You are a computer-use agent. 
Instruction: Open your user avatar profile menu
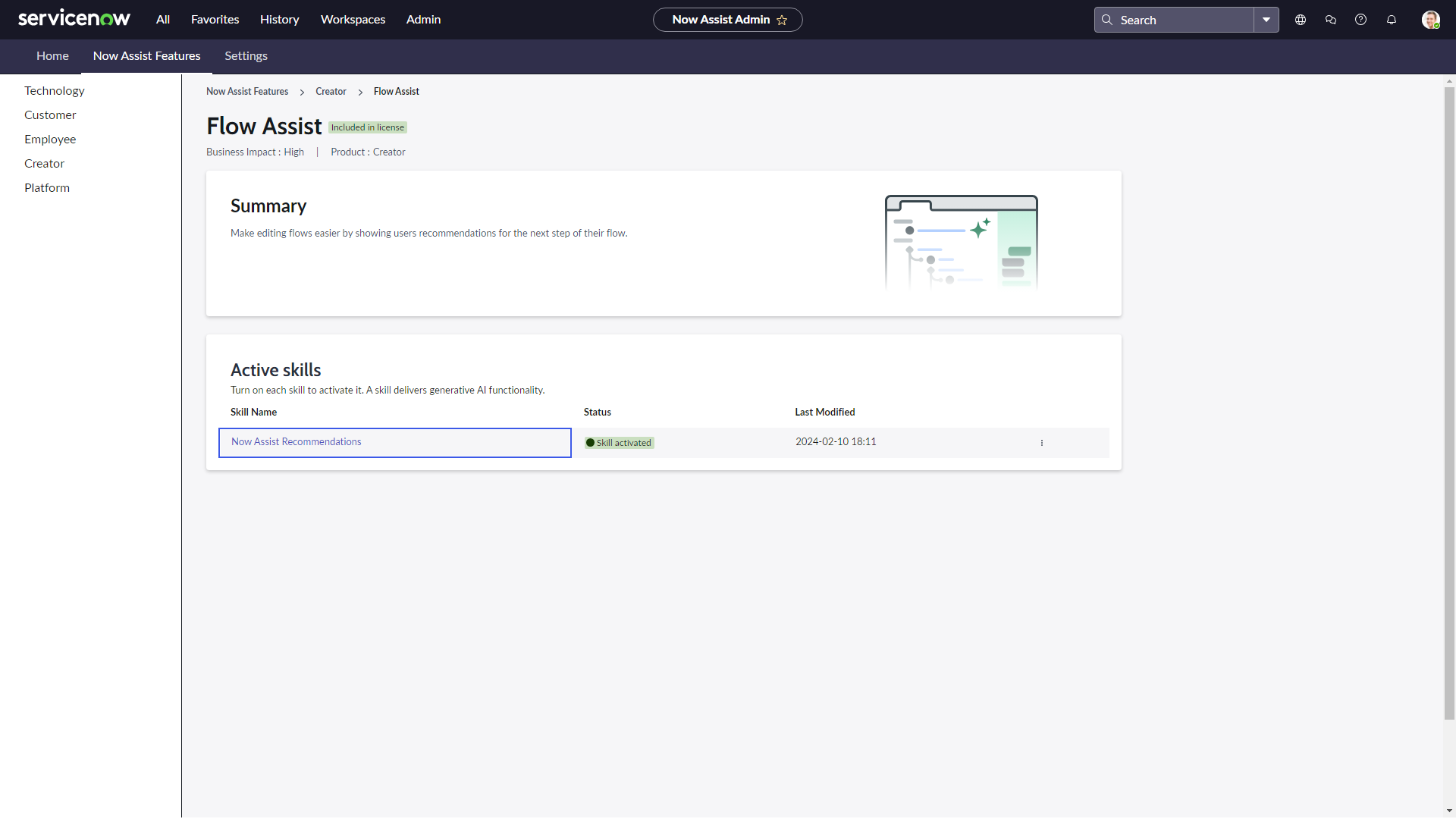click(x=1432, y=20)
